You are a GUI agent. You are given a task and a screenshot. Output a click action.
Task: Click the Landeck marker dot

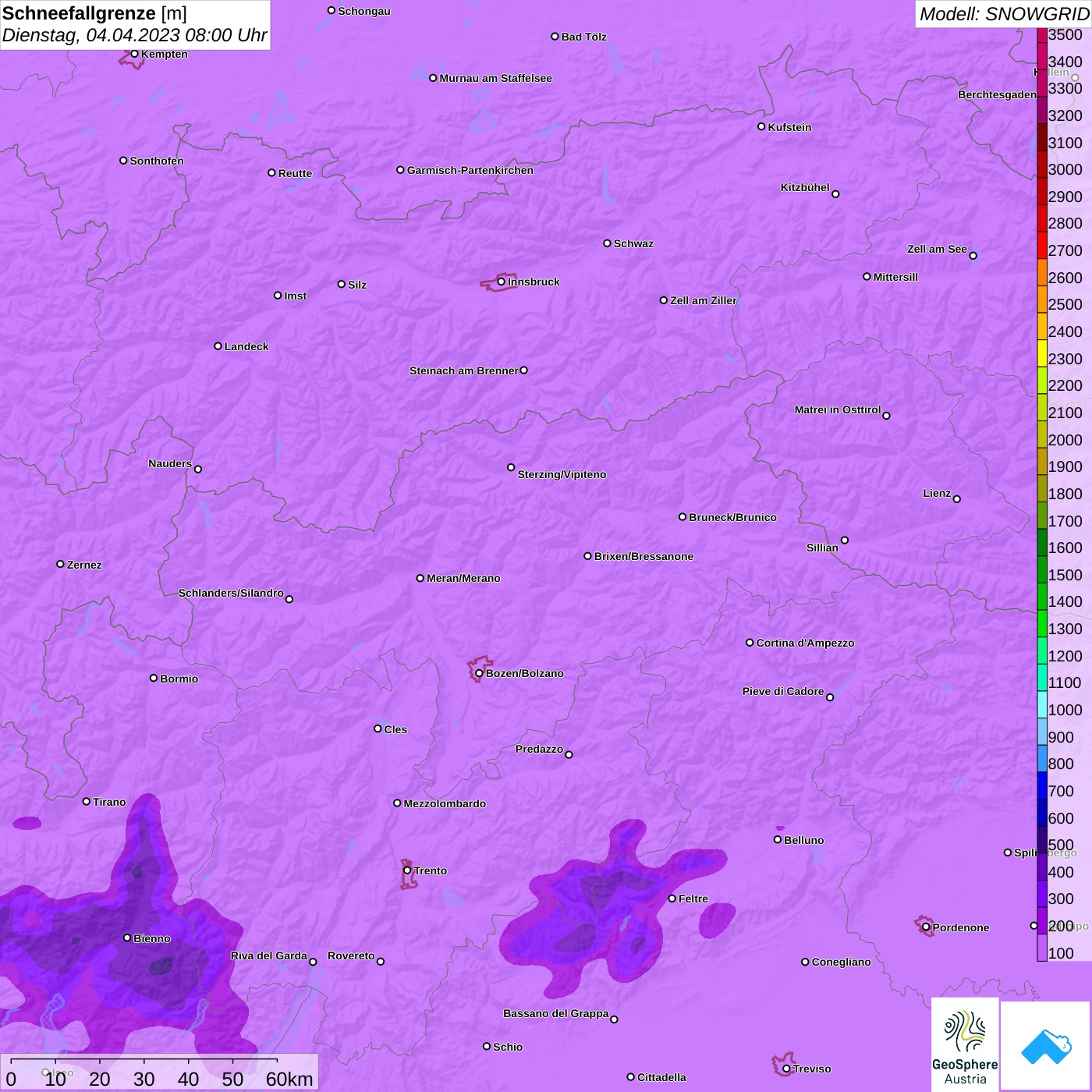[218, 346]
